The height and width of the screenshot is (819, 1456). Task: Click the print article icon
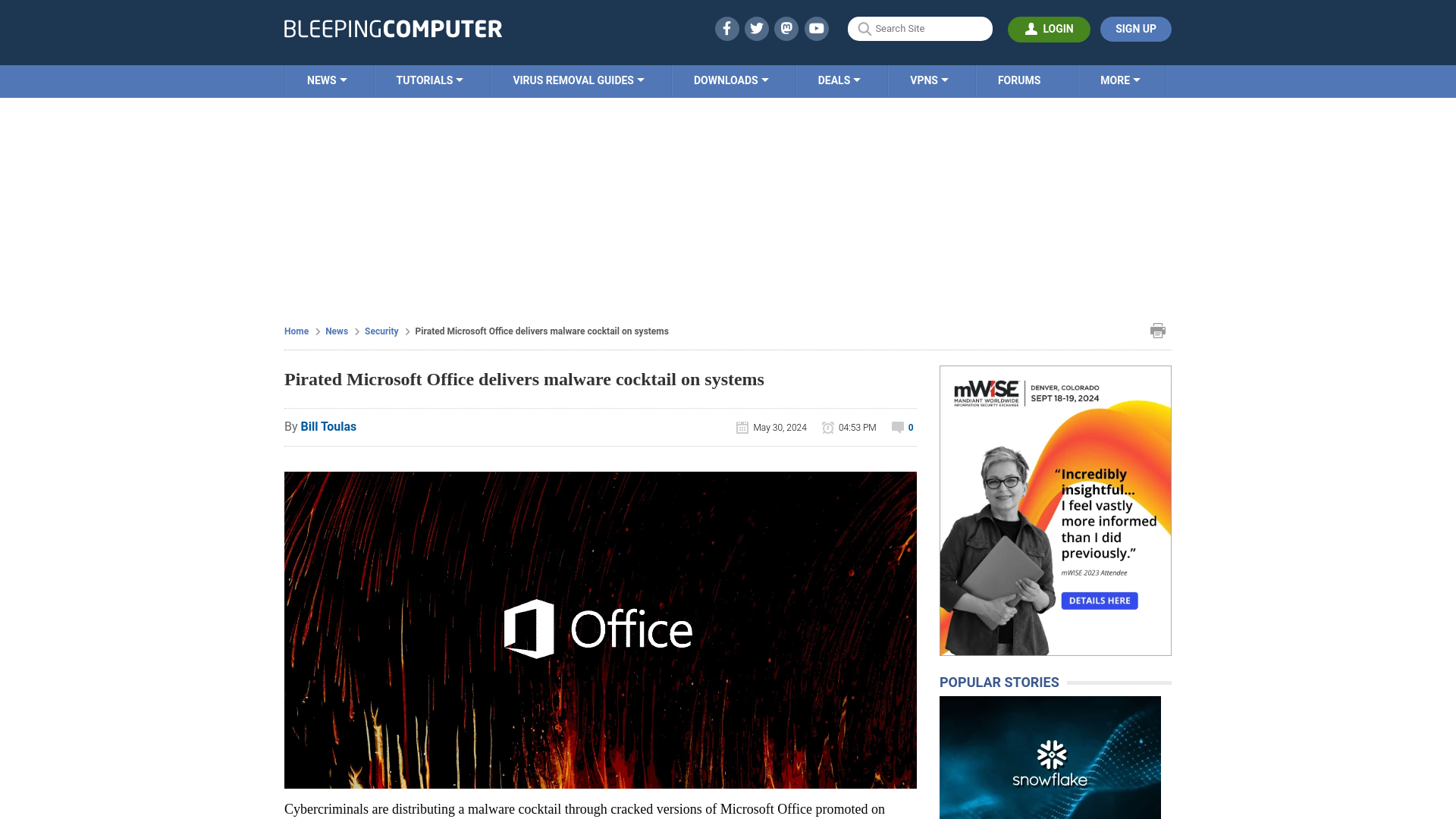click(1157, 330)
